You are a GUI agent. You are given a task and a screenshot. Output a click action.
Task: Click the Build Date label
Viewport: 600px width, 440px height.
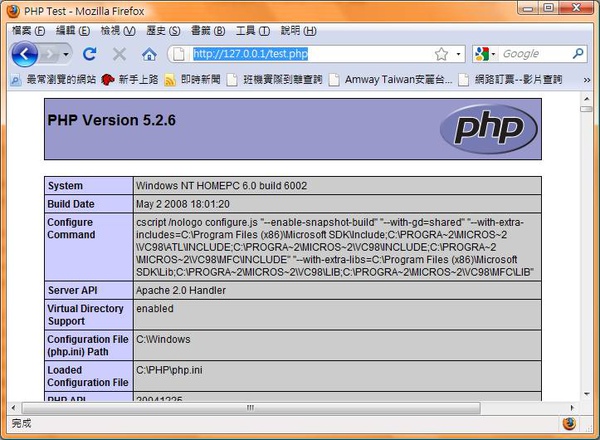pos(71,204)
